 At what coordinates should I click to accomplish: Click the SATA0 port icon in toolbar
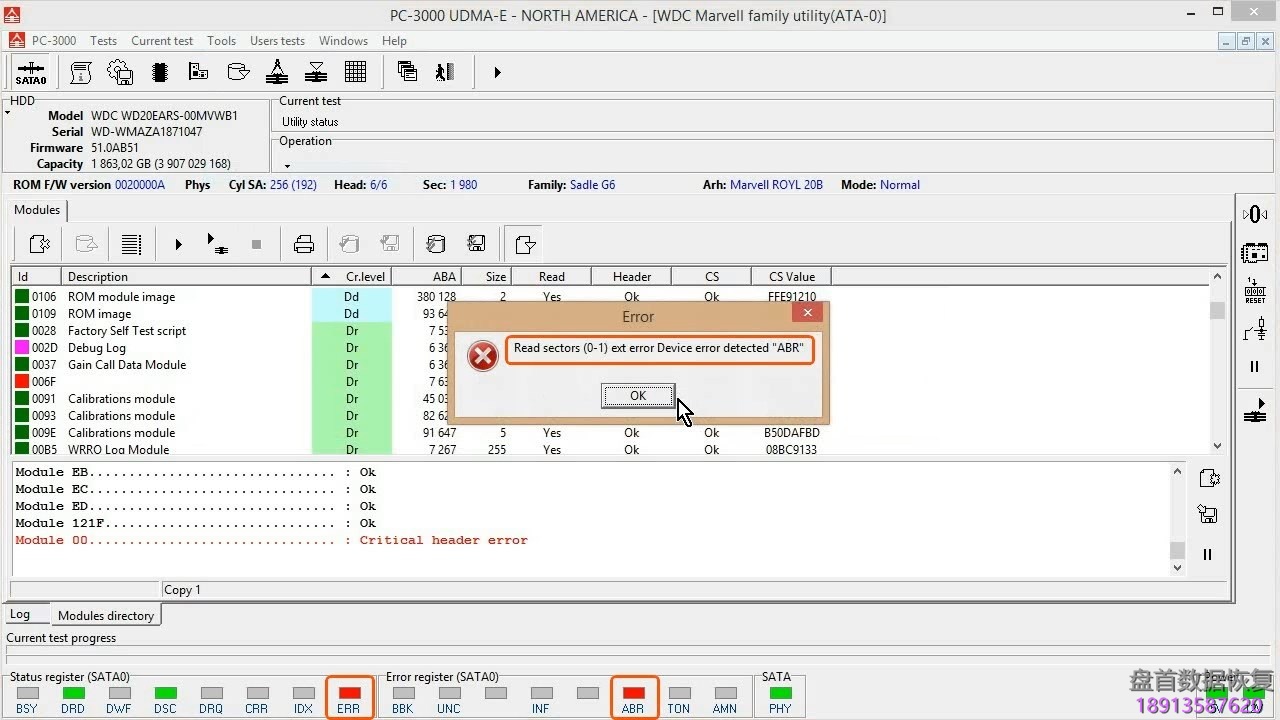pyautogui.click(x=31, y=73)
